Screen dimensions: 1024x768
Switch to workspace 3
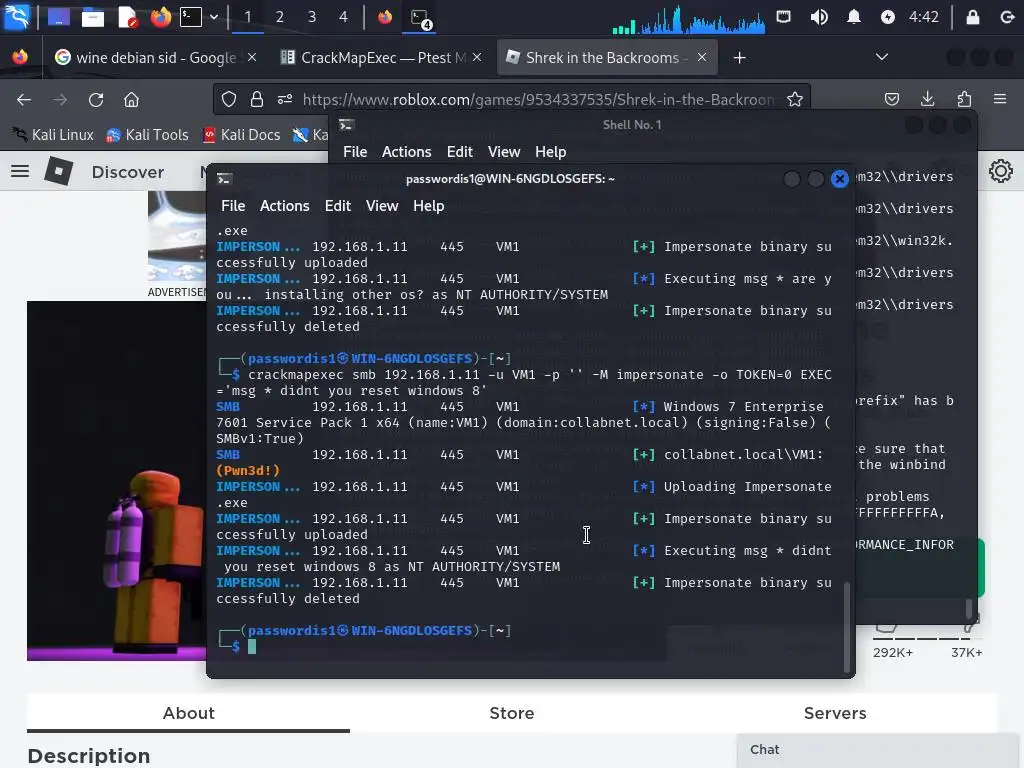tap(312, 17)
